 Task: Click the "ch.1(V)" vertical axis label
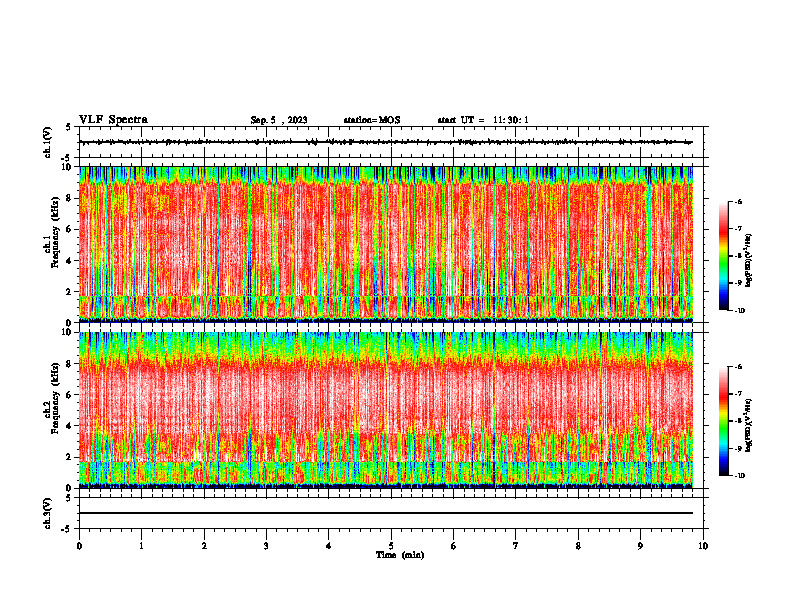point(48,142)
